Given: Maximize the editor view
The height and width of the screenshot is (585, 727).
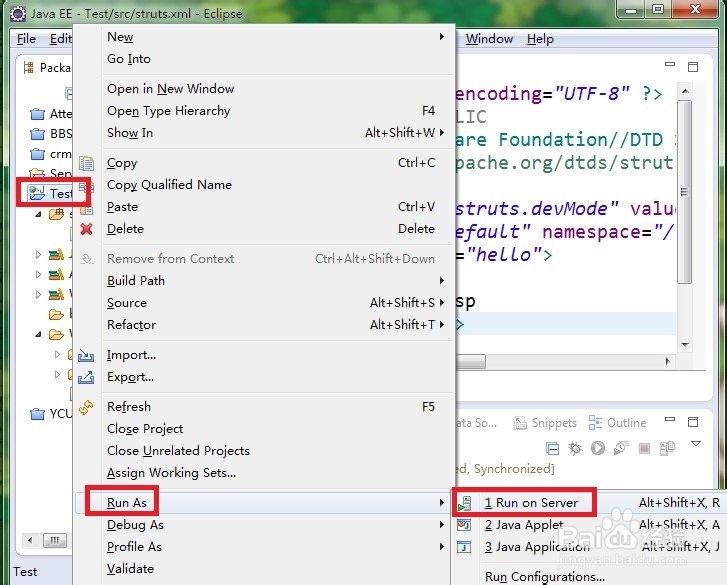Looking at the screenshot, I should [693, 67].
